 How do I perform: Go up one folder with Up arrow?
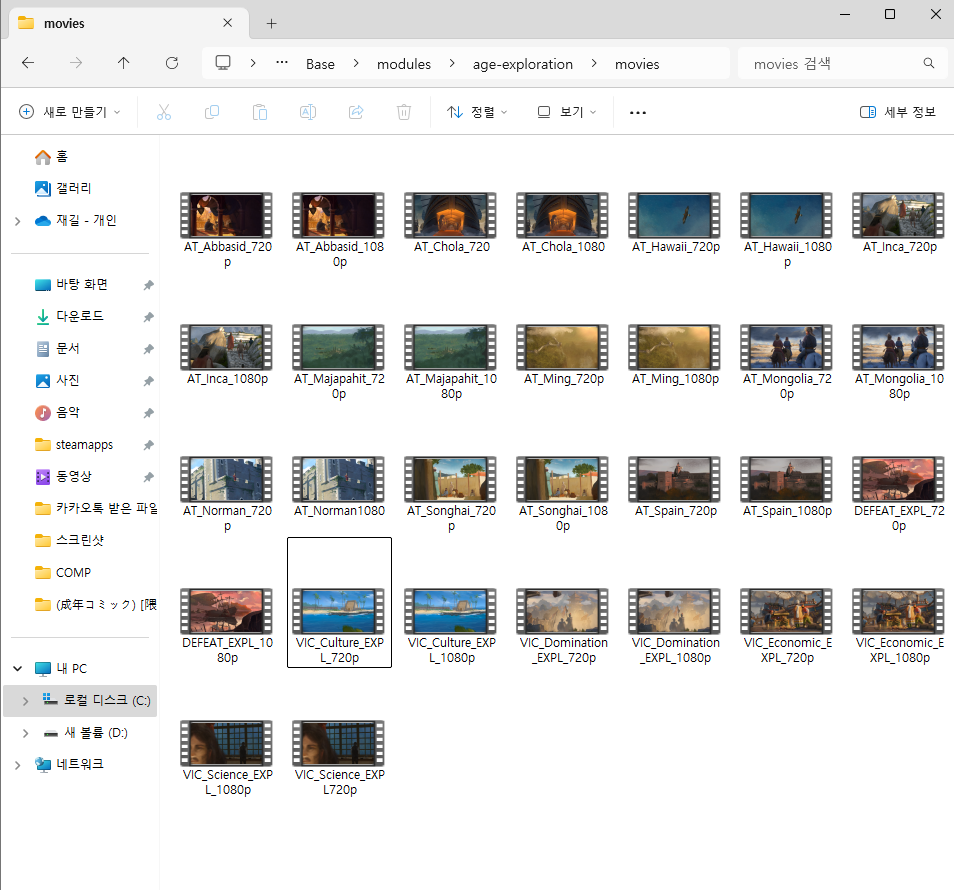[124, 63]
